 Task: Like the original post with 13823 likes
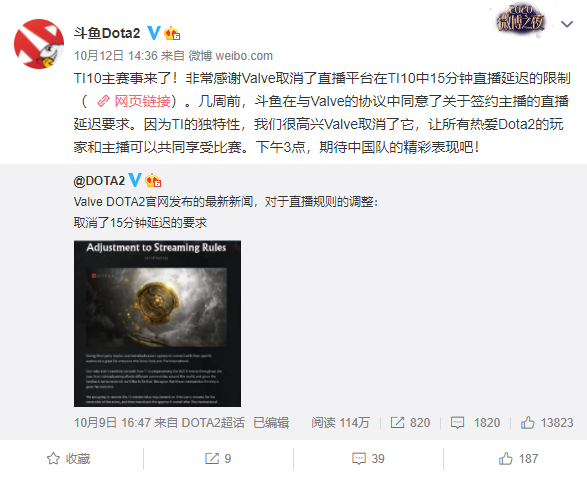coord(547,423)
